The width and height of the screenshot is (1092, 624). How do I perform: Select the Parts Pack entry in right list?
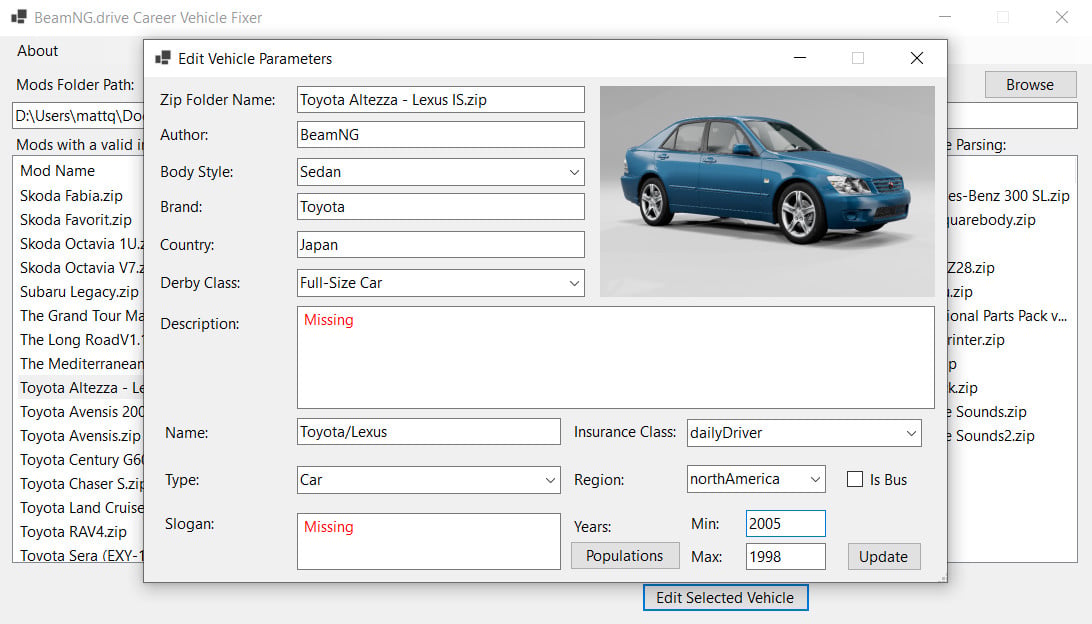point(1007,315)
